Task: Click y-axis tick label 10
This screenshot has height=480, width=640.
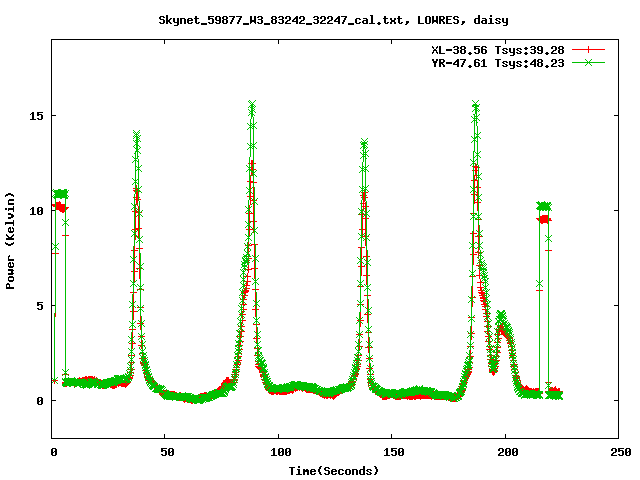Action: (x=36, y=211)
